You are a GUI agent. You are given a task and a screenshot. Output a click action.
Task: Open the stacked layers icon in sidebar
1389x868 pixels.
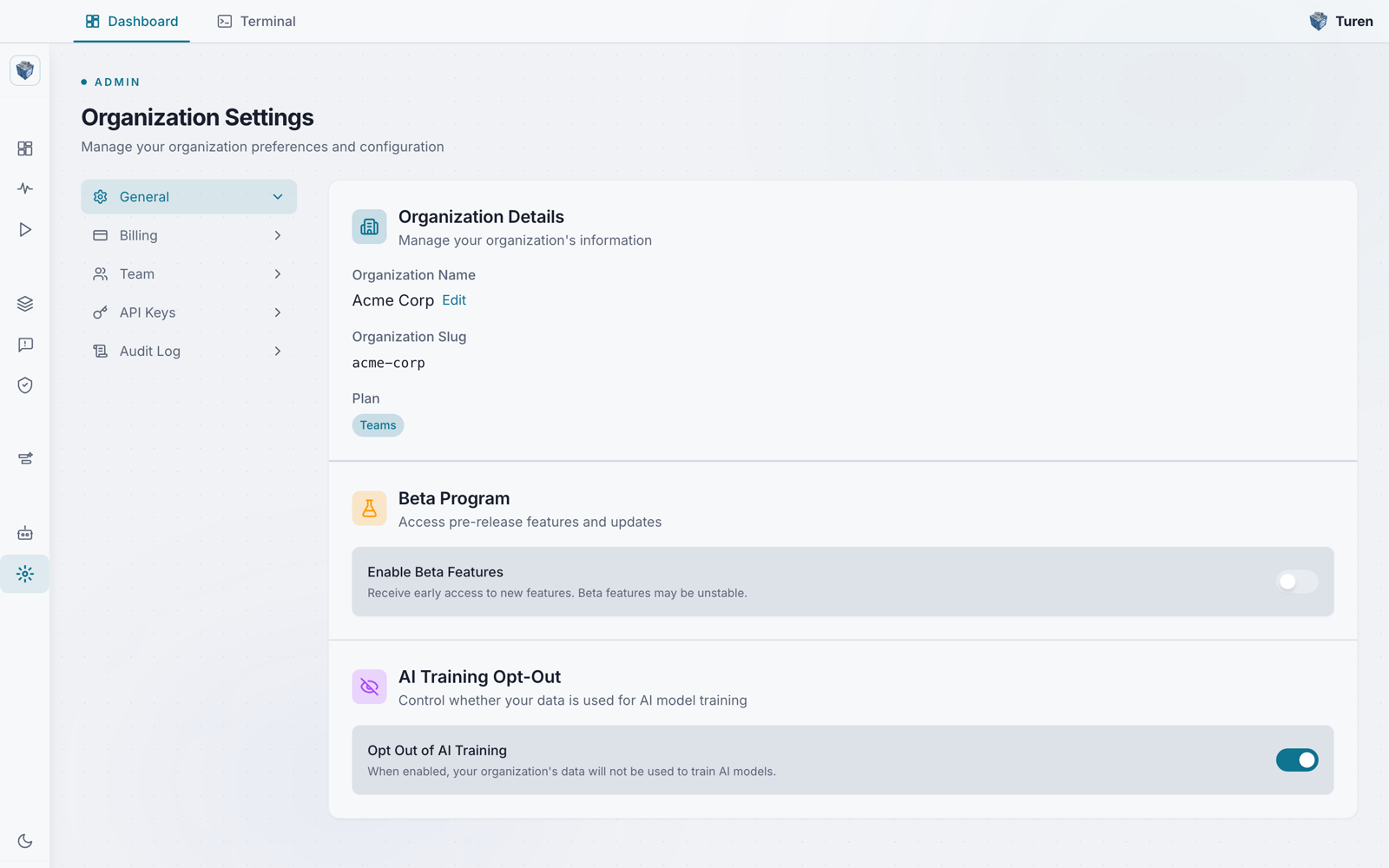coord(25,304)
